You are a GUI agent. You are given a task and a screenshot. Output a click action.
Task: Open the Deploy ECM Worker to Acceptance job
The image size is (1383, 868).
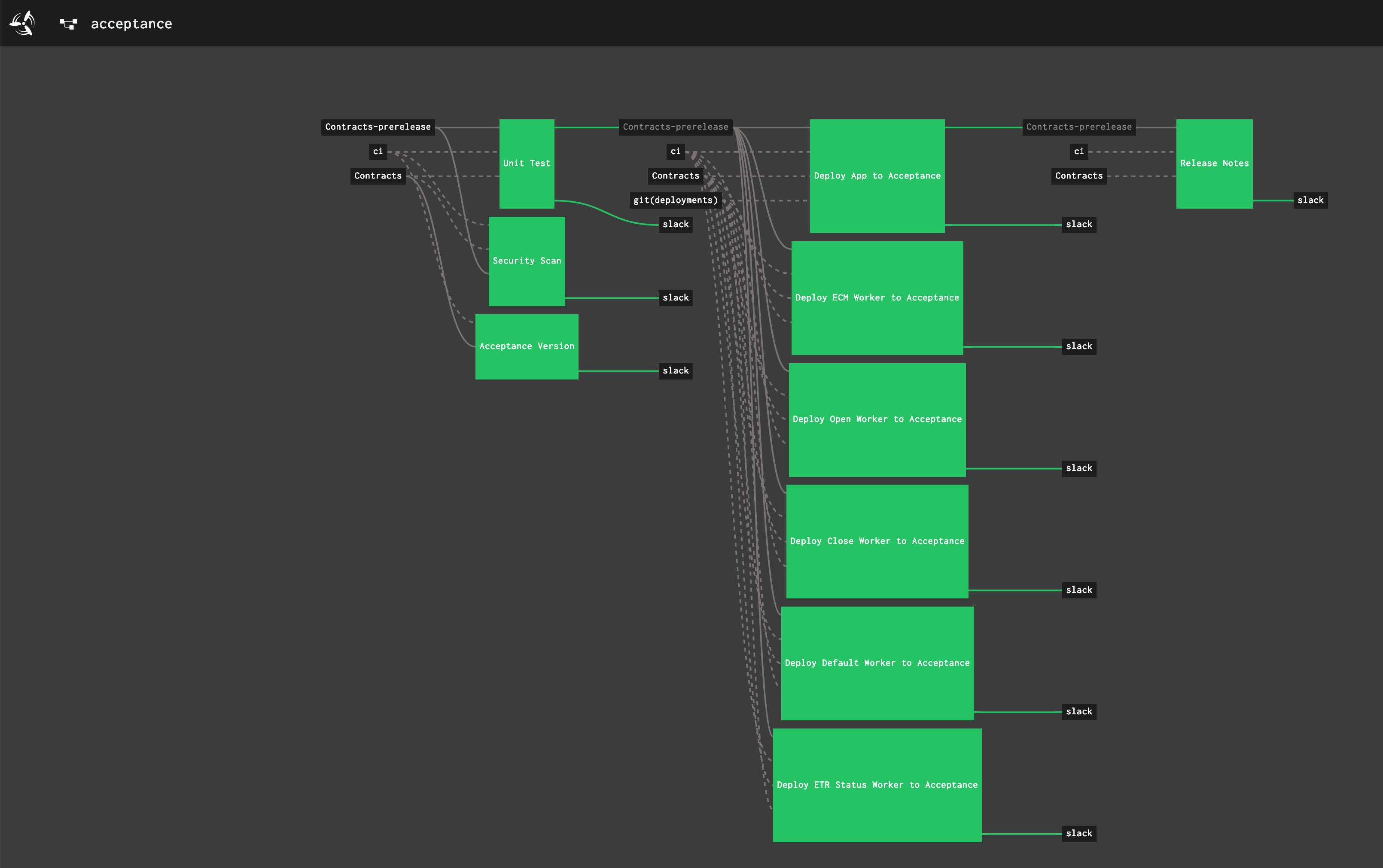point(877,297)
